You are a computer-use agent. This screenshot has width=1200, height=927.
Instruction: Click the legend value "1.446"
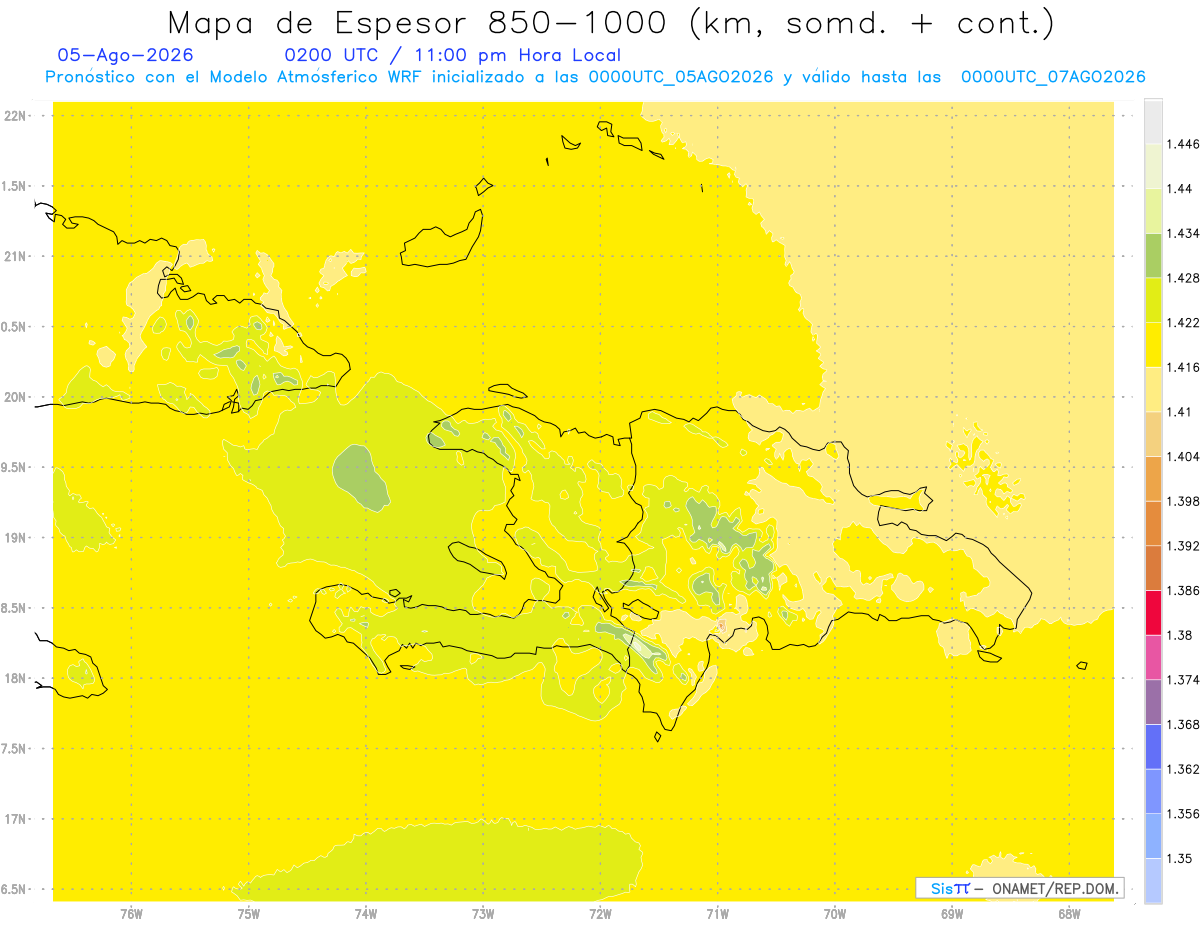point(1184,144)
